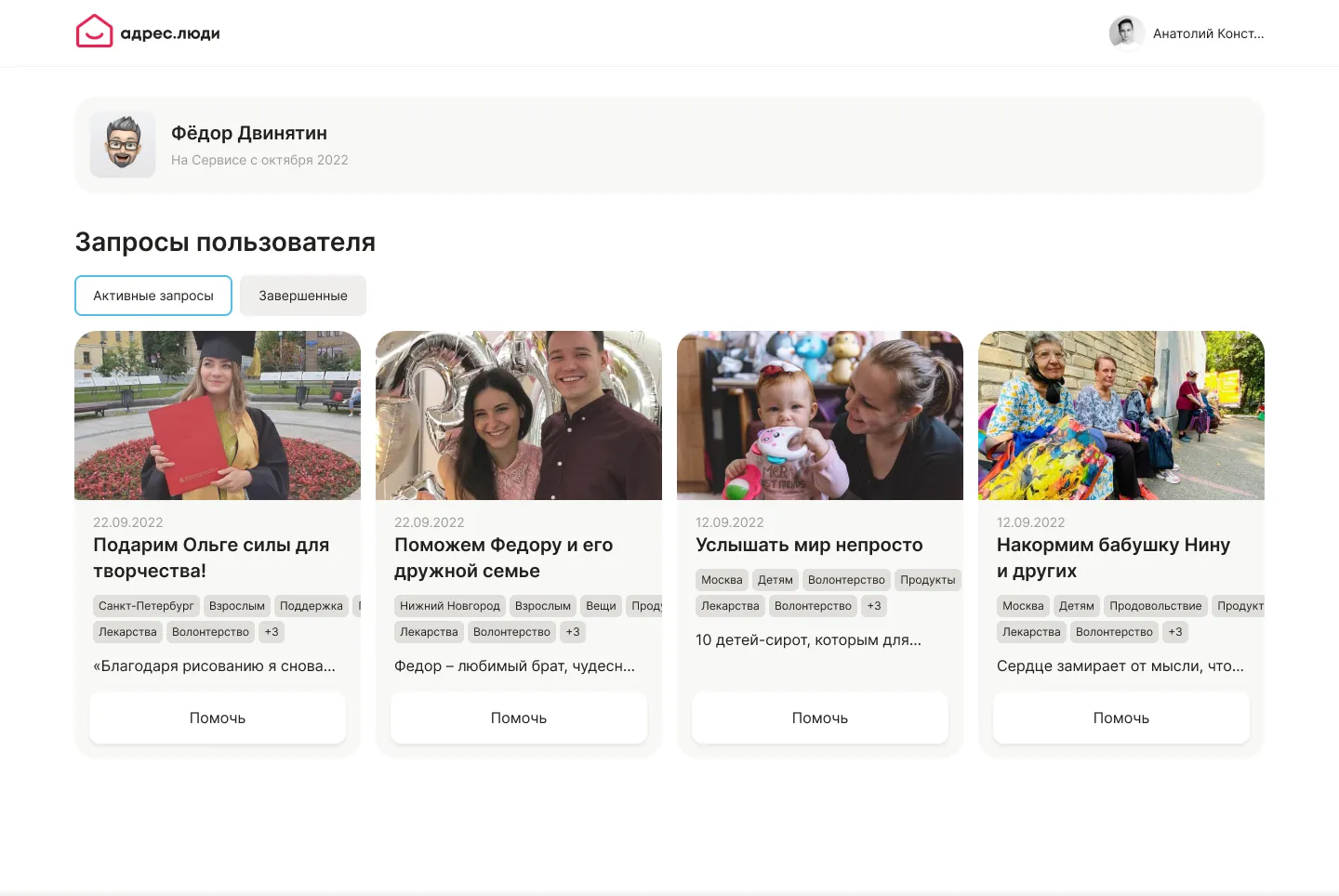Expand +3 tags on Услышать мир card

874,606
